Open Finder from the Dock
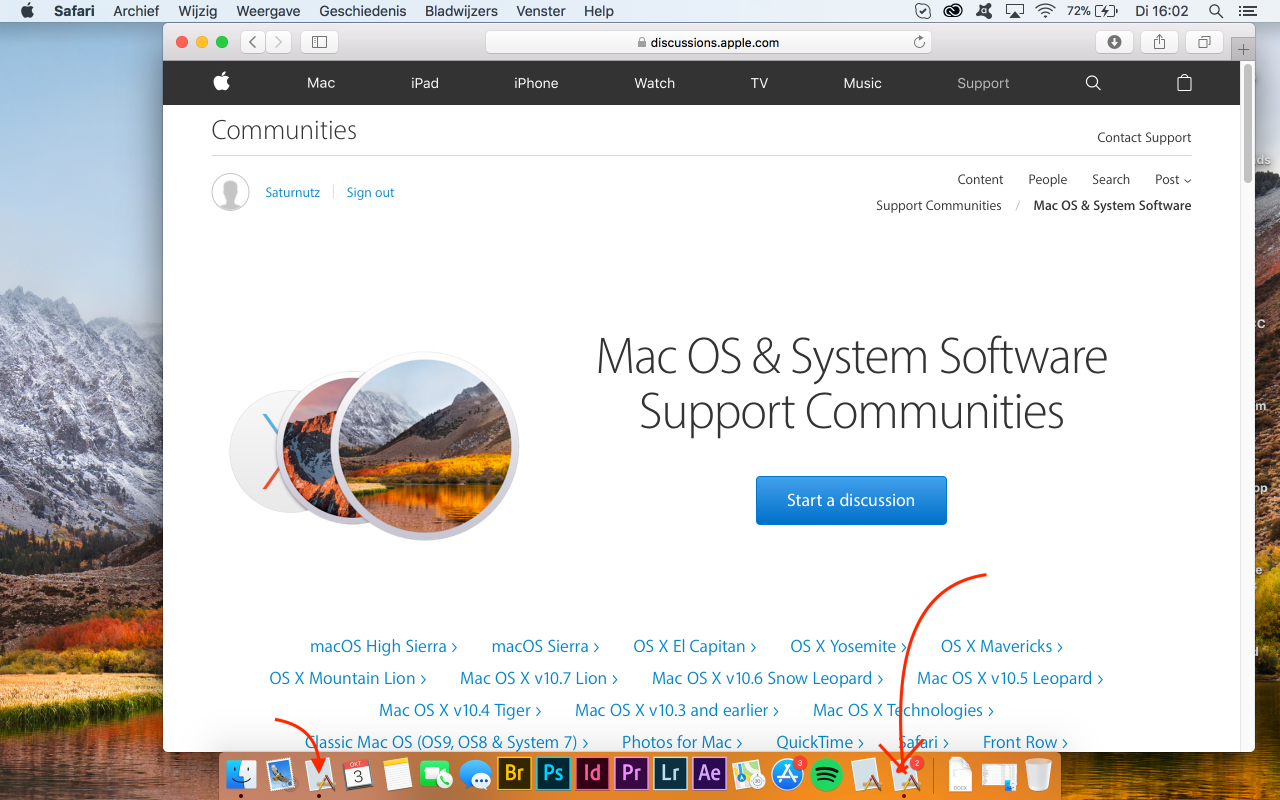1280x800 pixels. click(241, 773)
